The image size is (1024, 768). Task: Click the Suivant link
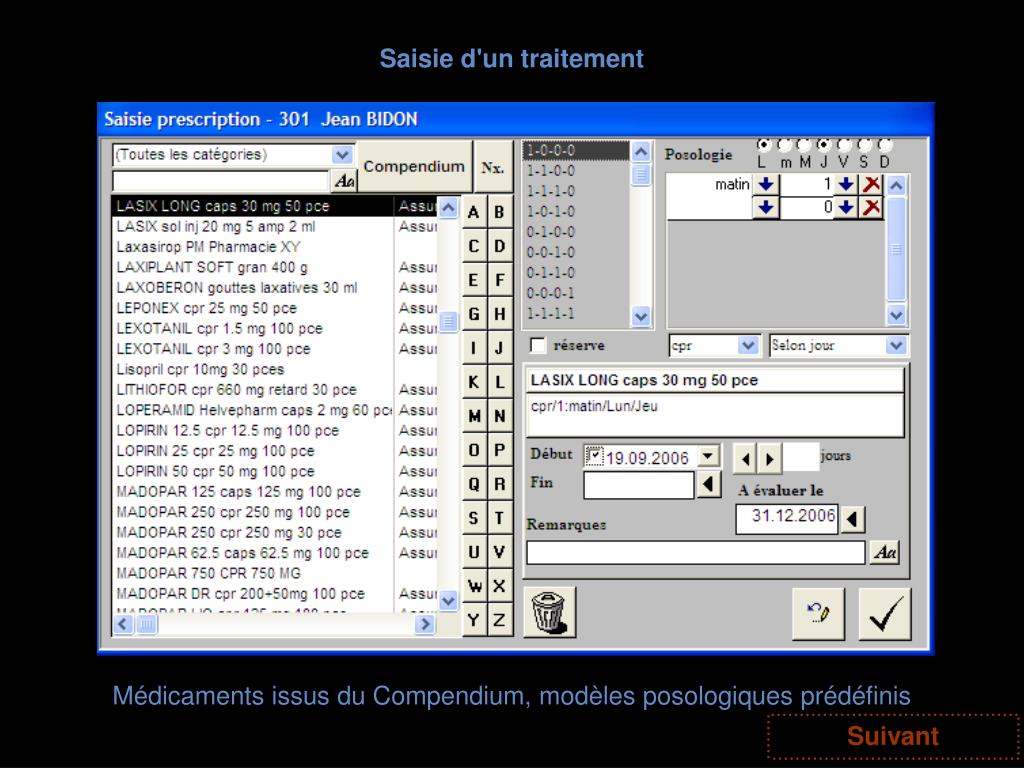pyautogui.click(x=893, y=736)
